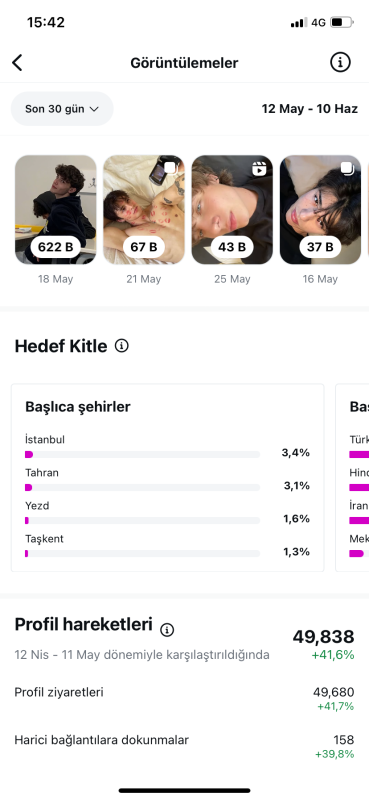Image resolution: width=369 pixels, height=800 pixels.
Task: Tap the reel icon on the 25 May post
Action: [260, 168]
